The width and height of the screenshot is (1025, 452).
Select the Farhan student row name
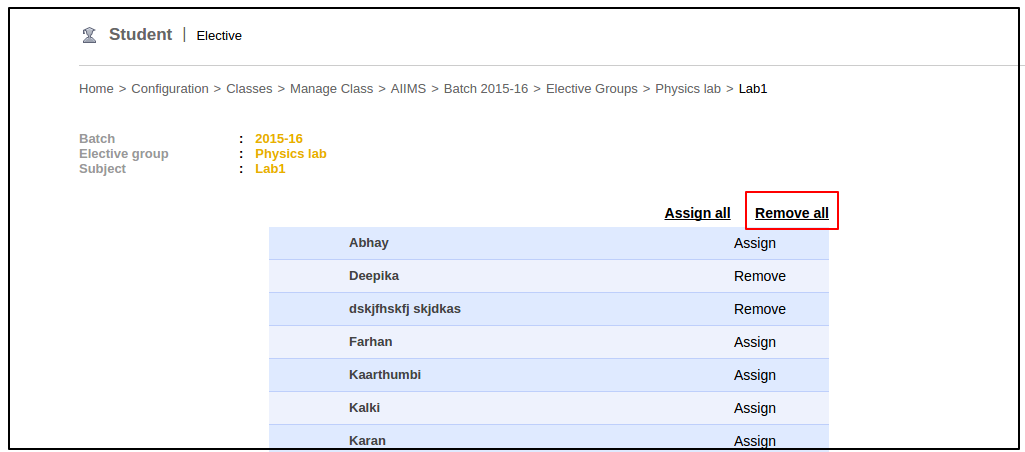pos(370,342)
